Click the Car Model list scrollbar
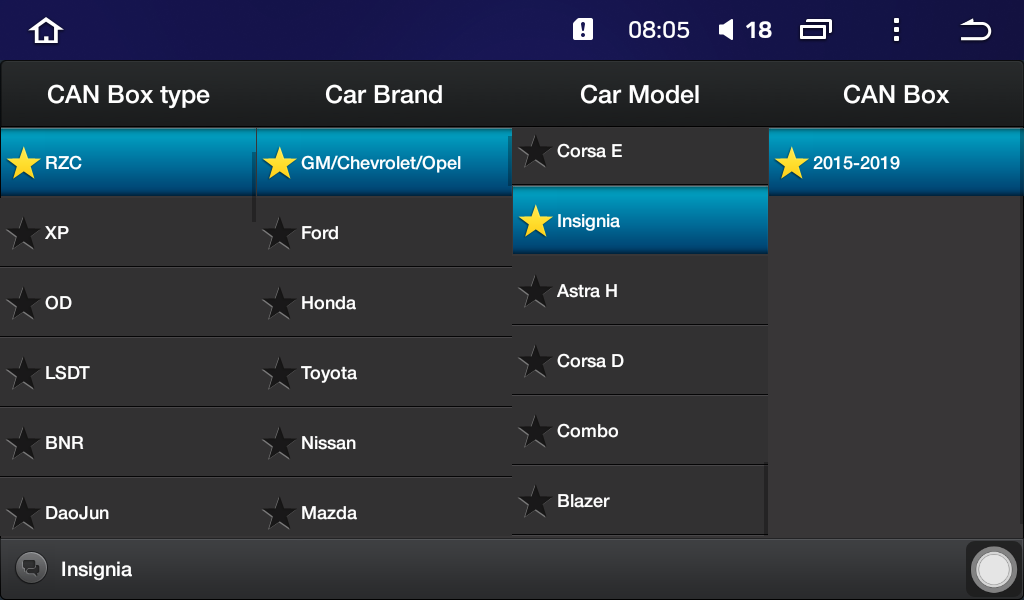 [x=765, y=498]
